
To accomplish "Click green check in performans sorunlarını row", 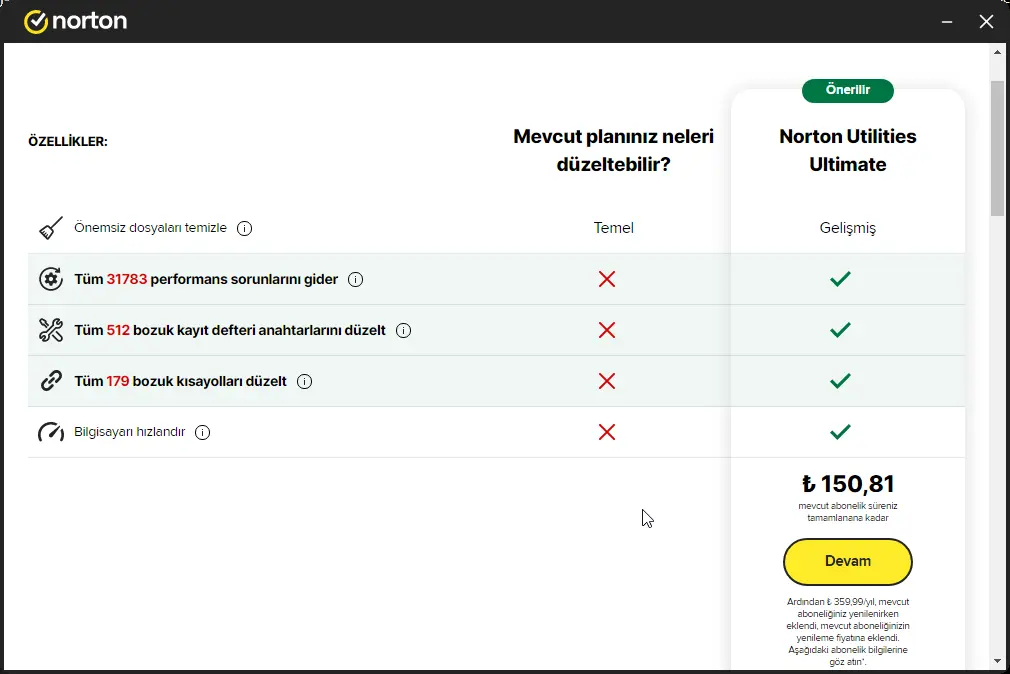I will coord(840,278).
